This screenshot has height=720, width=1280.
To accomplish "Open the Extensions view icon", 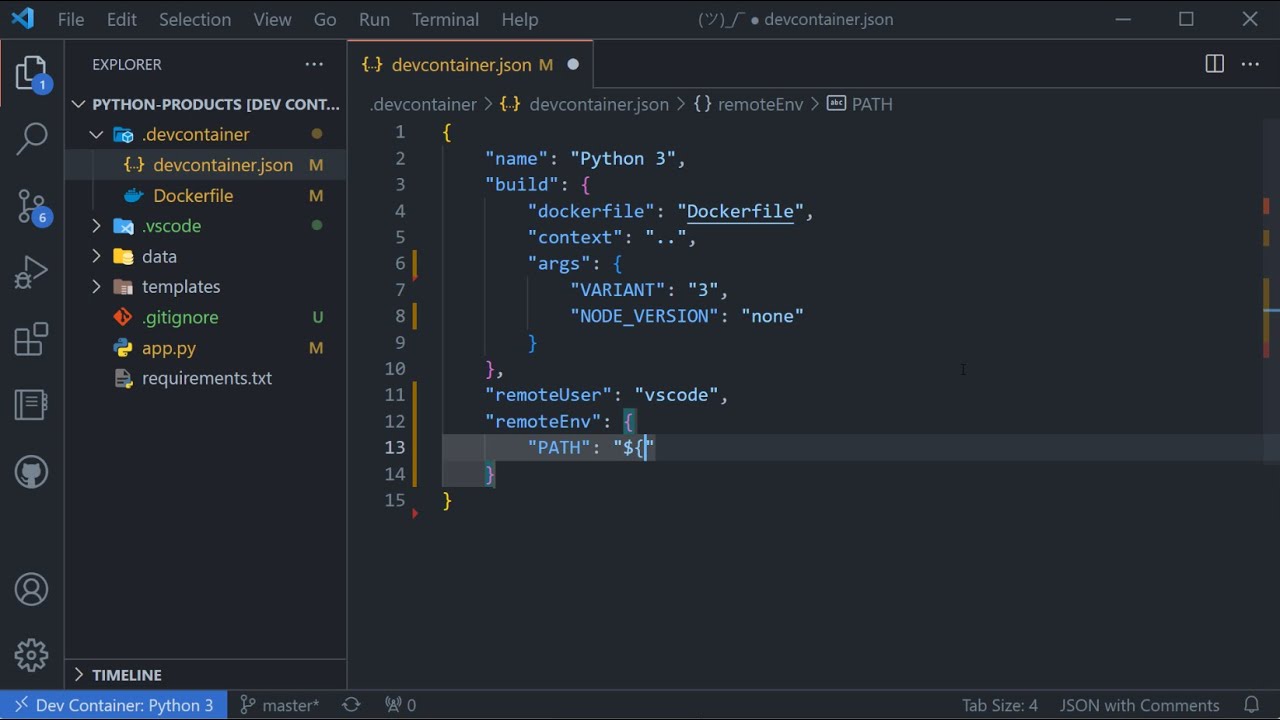I will click(31, 339).
